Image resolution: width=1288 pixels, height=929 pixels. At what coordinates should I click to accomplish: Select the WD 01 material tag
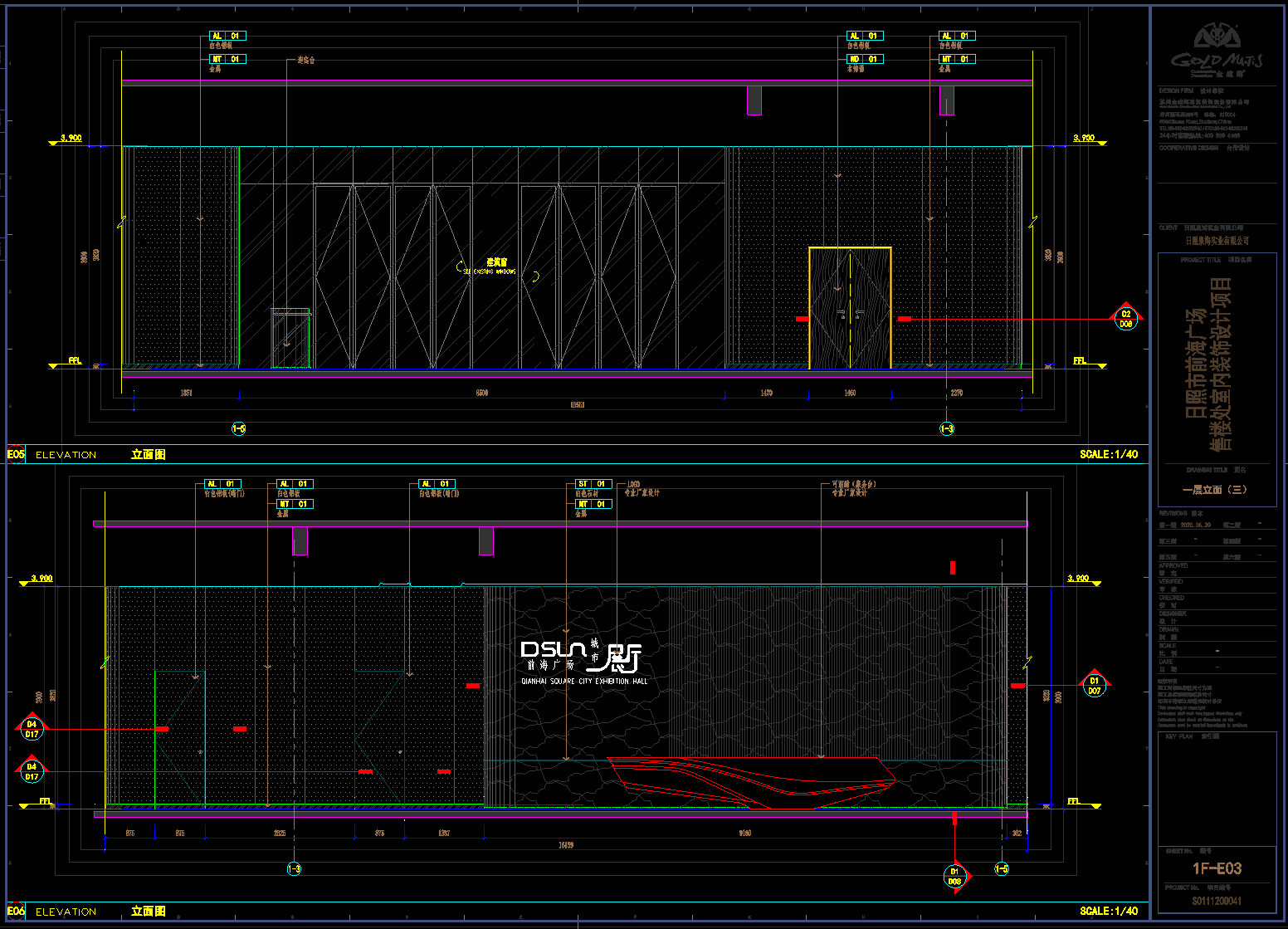pyautogui.click(x=865, y=59)
